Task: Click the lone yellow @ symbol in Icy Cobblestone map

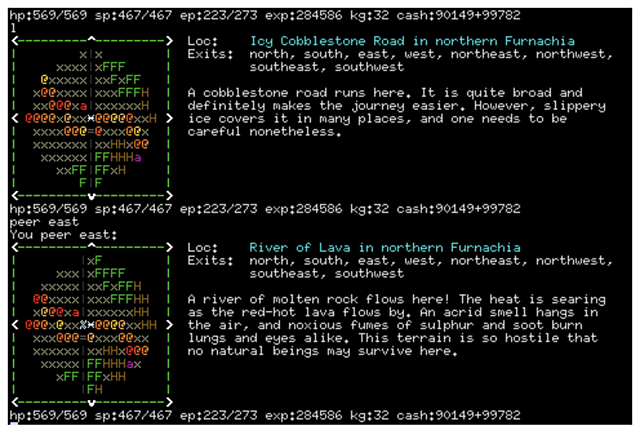Action: (44, 80)
